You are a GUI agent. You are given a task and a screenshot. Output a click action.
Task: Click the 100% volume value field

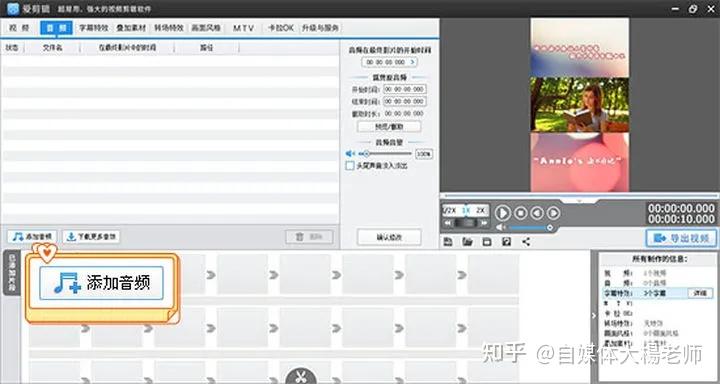(x=424, y=154)
